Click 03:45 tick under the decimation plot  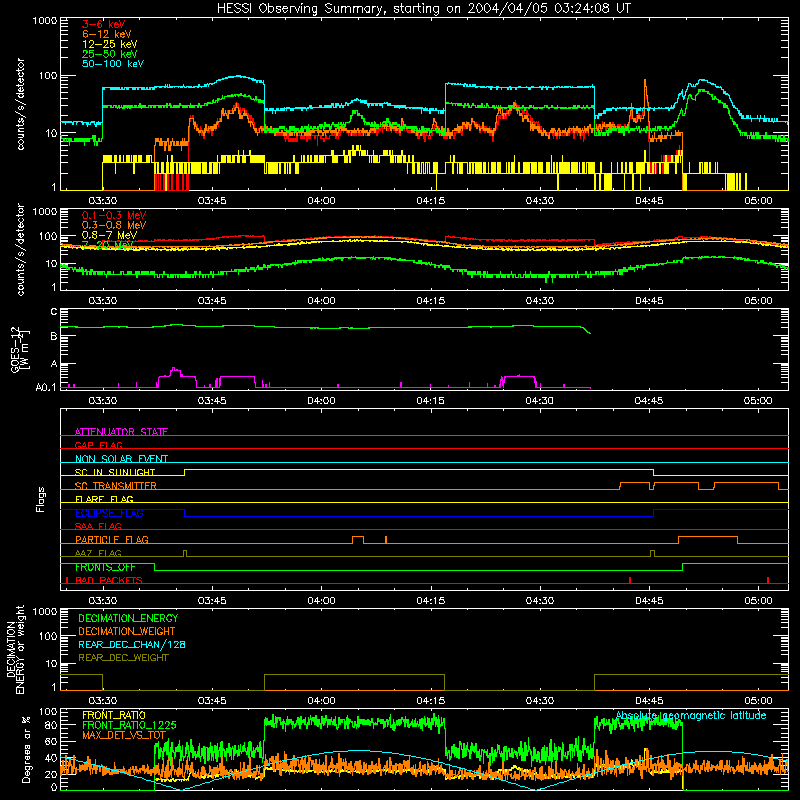click(x=212, y=701)
